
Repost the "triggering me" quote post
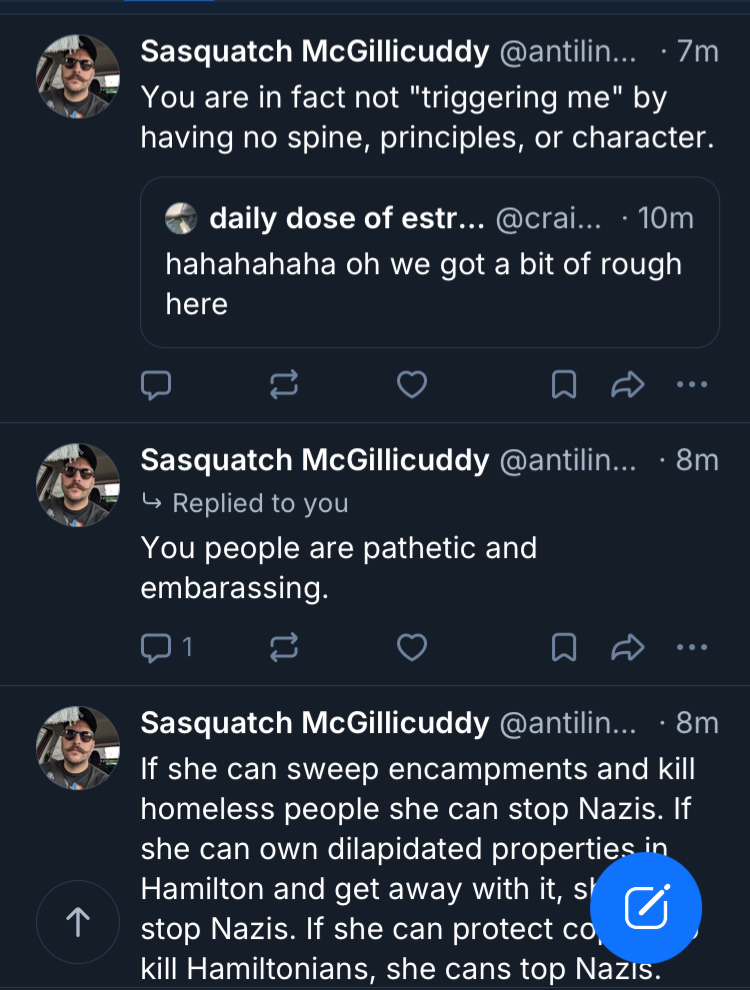point(284,385)
